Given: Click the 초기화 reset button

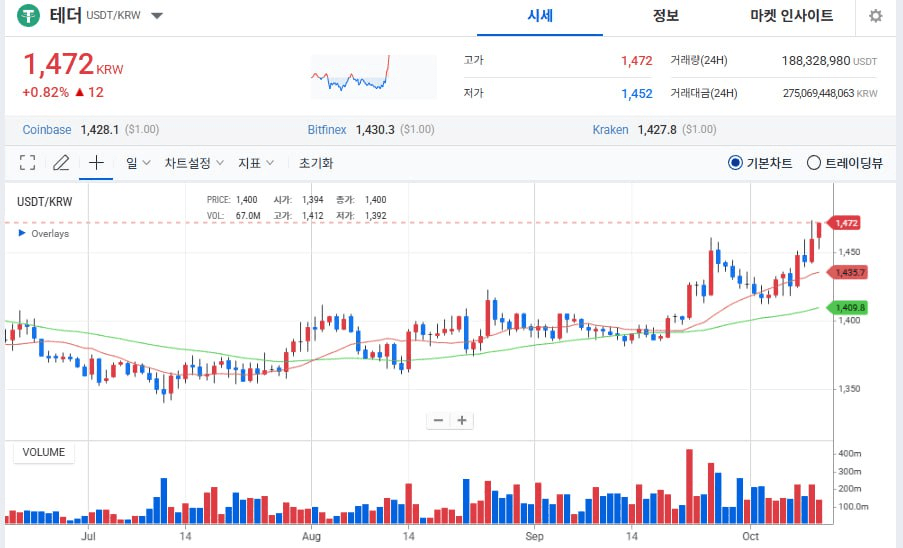Looking at the screenshot, I should [x=316, y=163].
